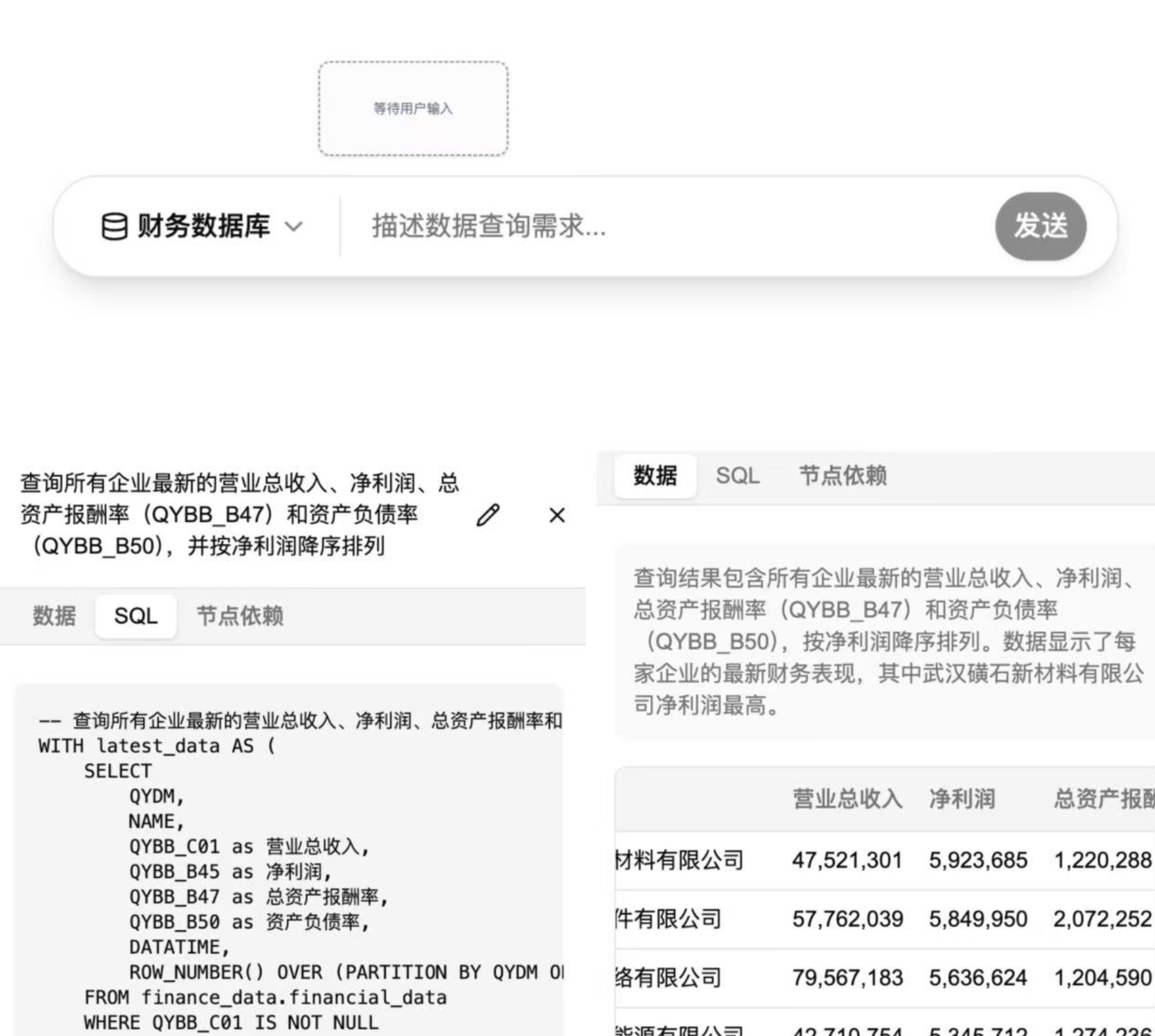Screen dimensions: 1155x1036
Task: Select the net profit cell 5,849,950
Action: pos(978,918)
